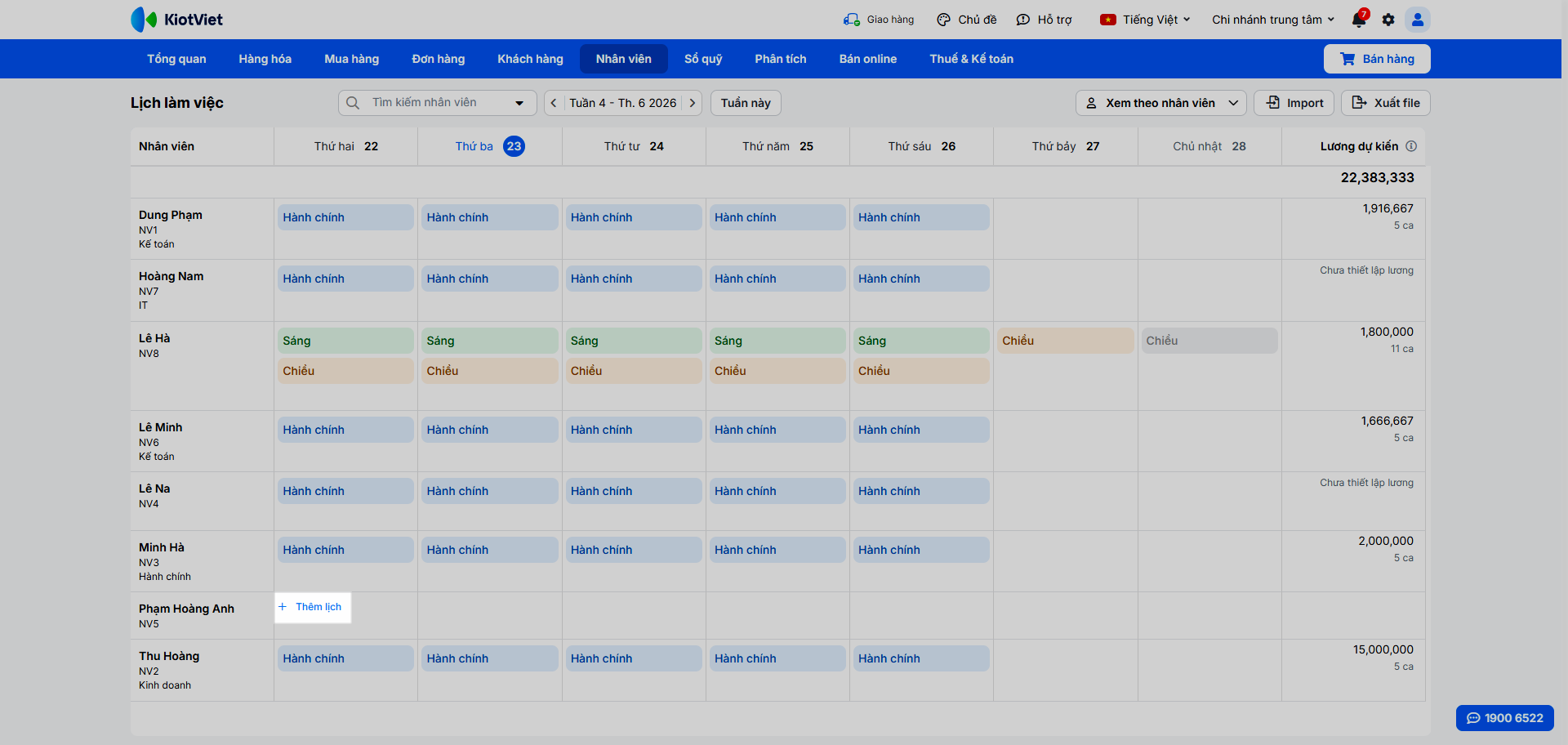Open the 1900 6522 hotline chat
The width and height of the screenshot is (1568, 745).
pos(1505,718)
